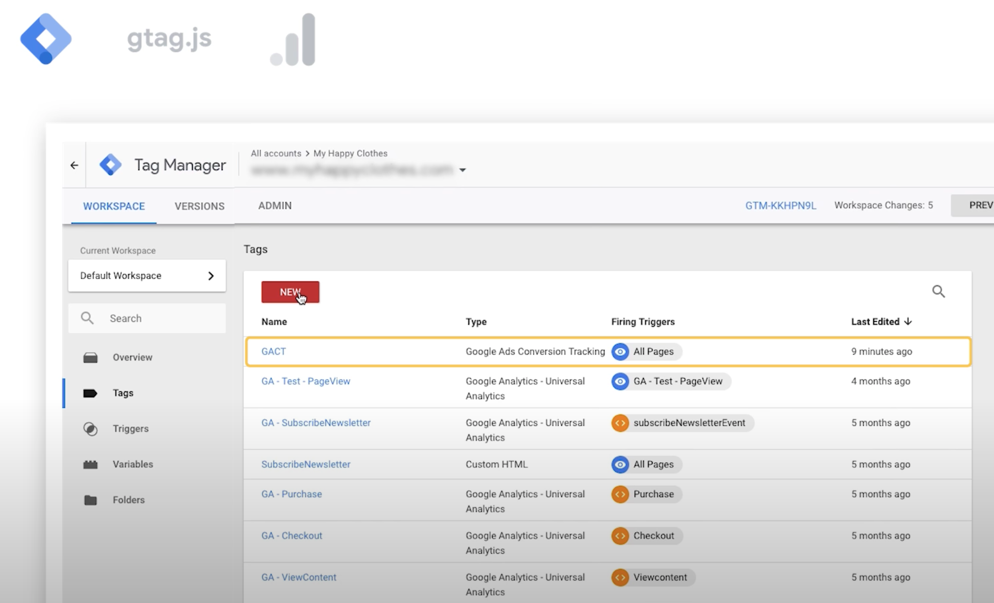Click the Preview button
Viewport: 994px width, 603px height.
pos(972,205)
